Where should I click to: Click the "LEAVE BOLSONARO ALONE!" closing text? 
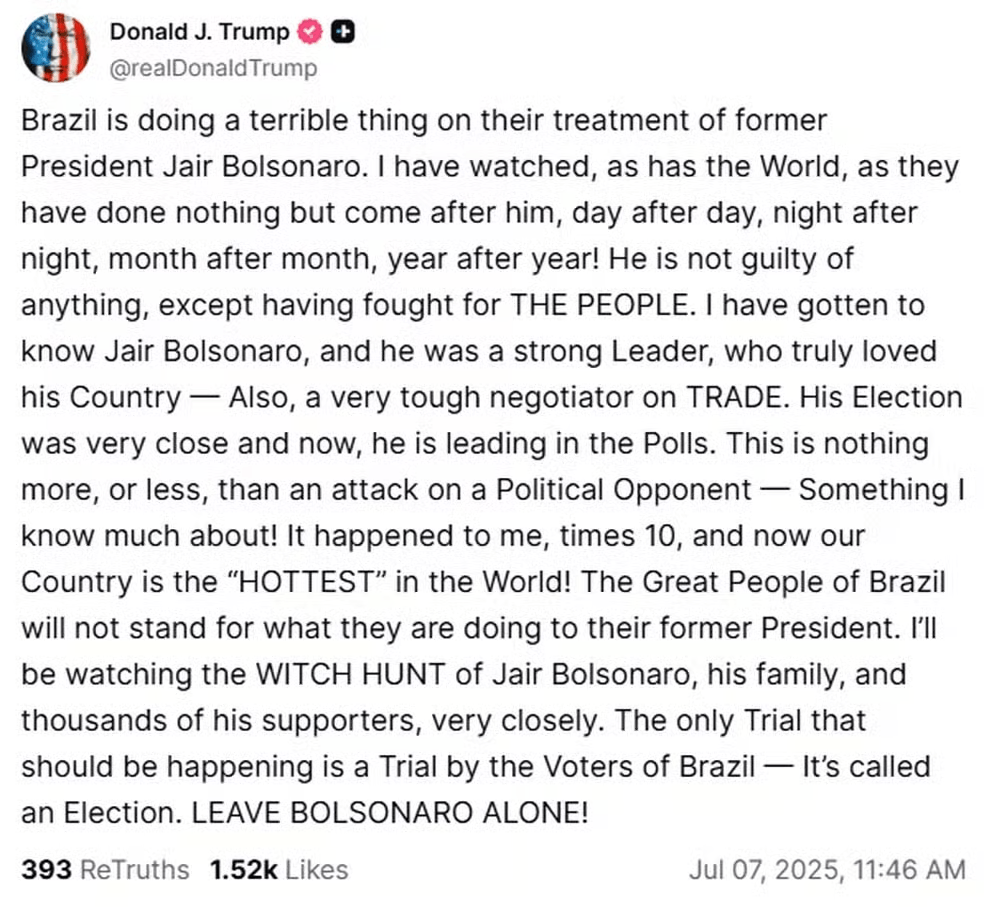[390, 812]
